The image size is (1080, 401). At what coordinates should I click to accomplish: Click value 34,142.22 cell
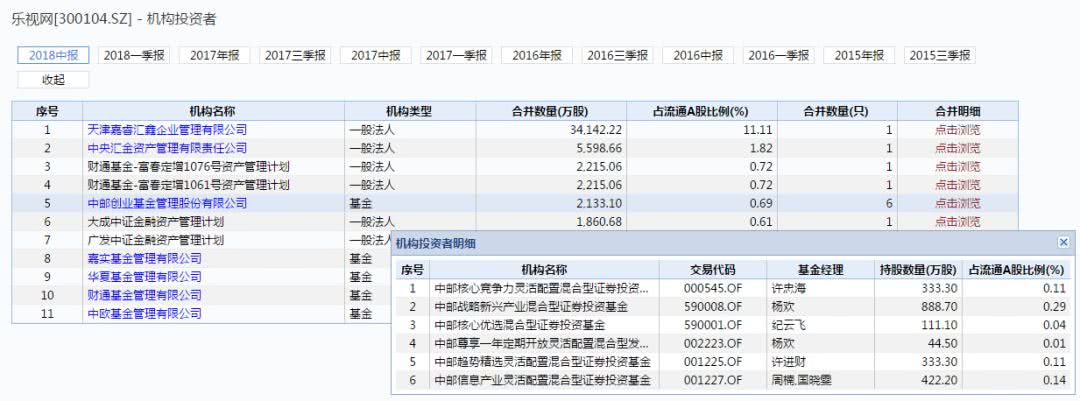597,130
